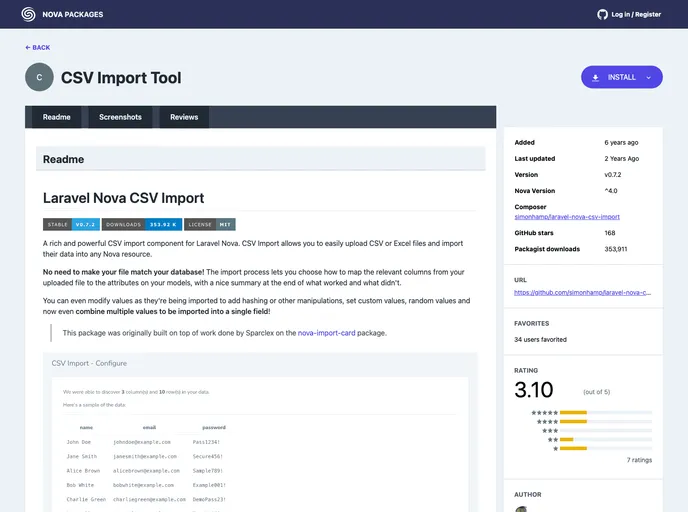This screenshot has height=512, width=688.
Task: Click the gray C avatar circle
Action: [39, 77]
